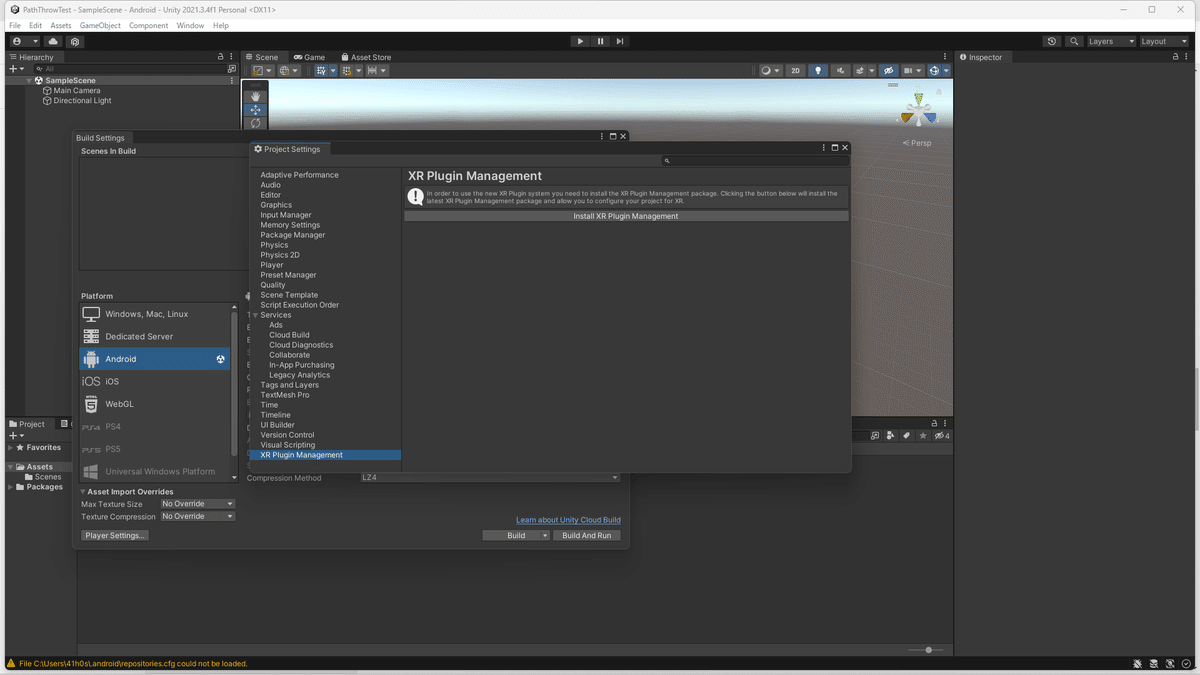Click the global search magnifier icon
This screenshot has width=1200, height=675.
[1074, 42]
